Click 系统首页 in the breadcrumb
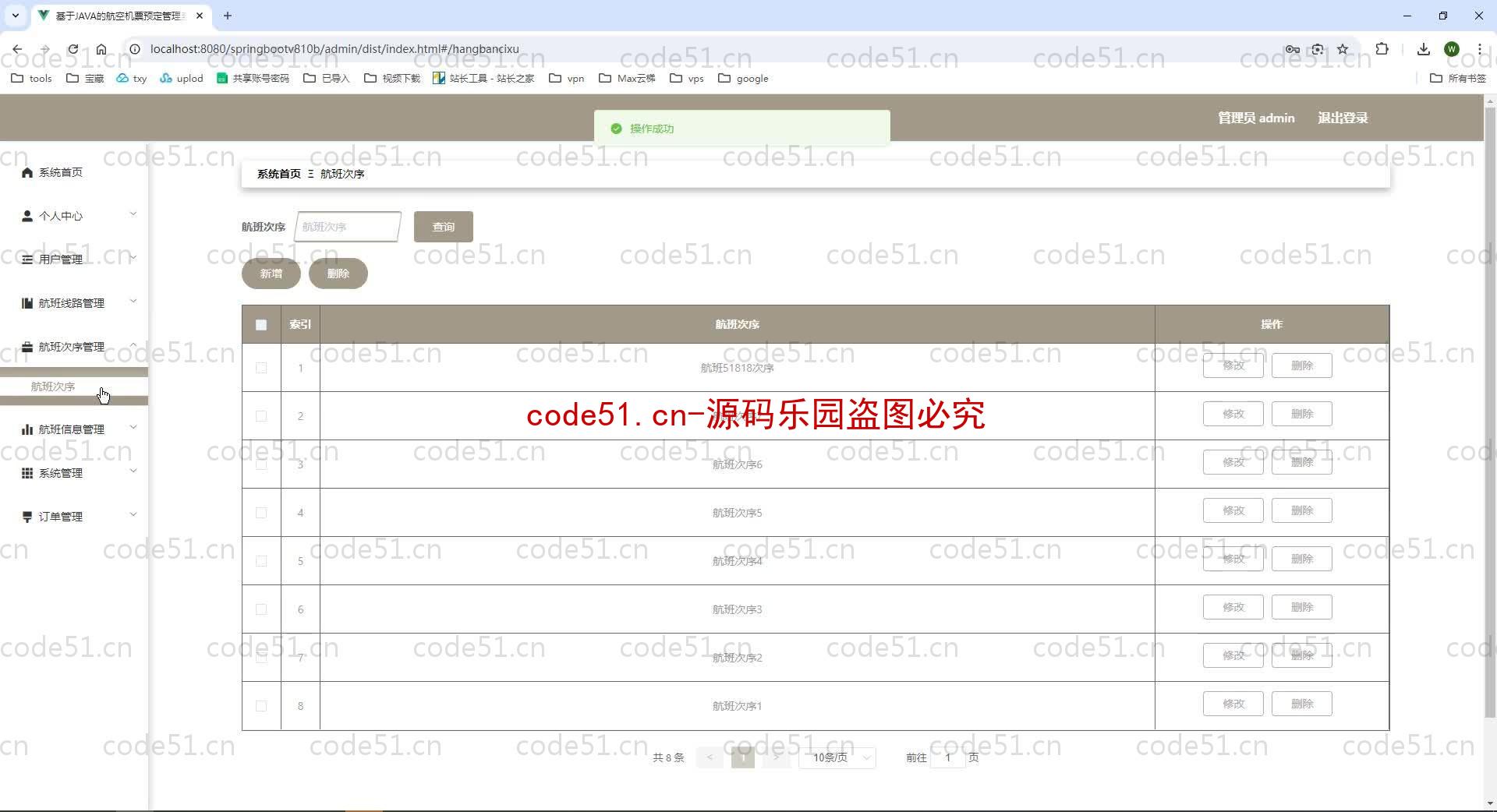Image resolution: width=1497 pixels, height=812 pixels. pos(278,174)
